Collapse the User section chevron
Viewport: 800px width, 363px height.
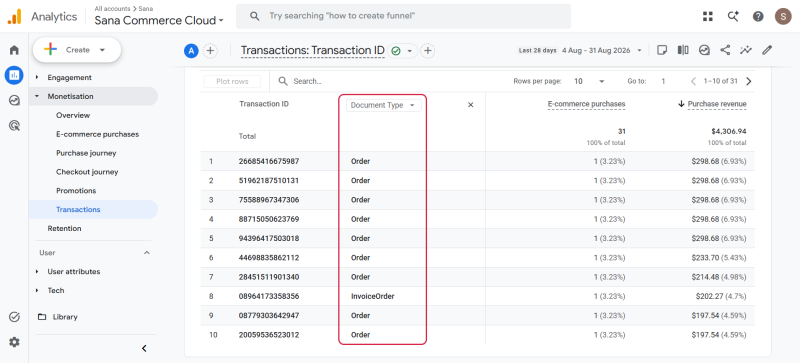click(146, 253)
